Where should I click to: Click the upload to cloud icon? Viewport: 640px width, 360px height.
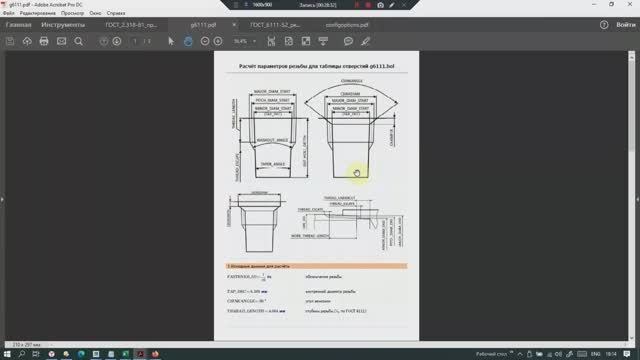27,41
